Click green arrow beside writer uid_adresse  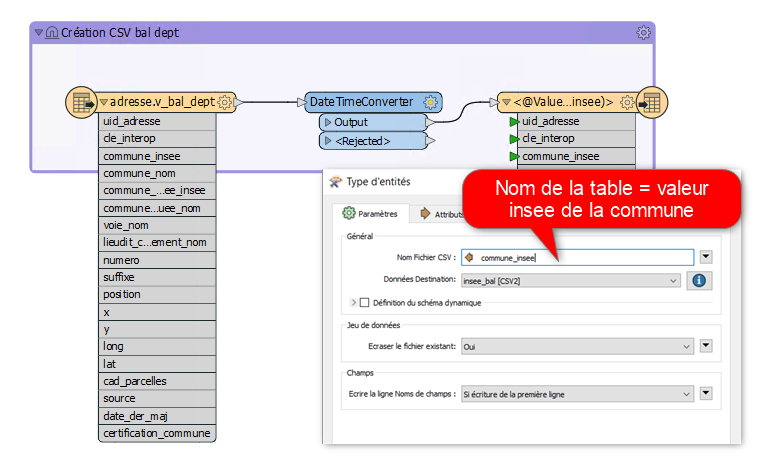514,122
